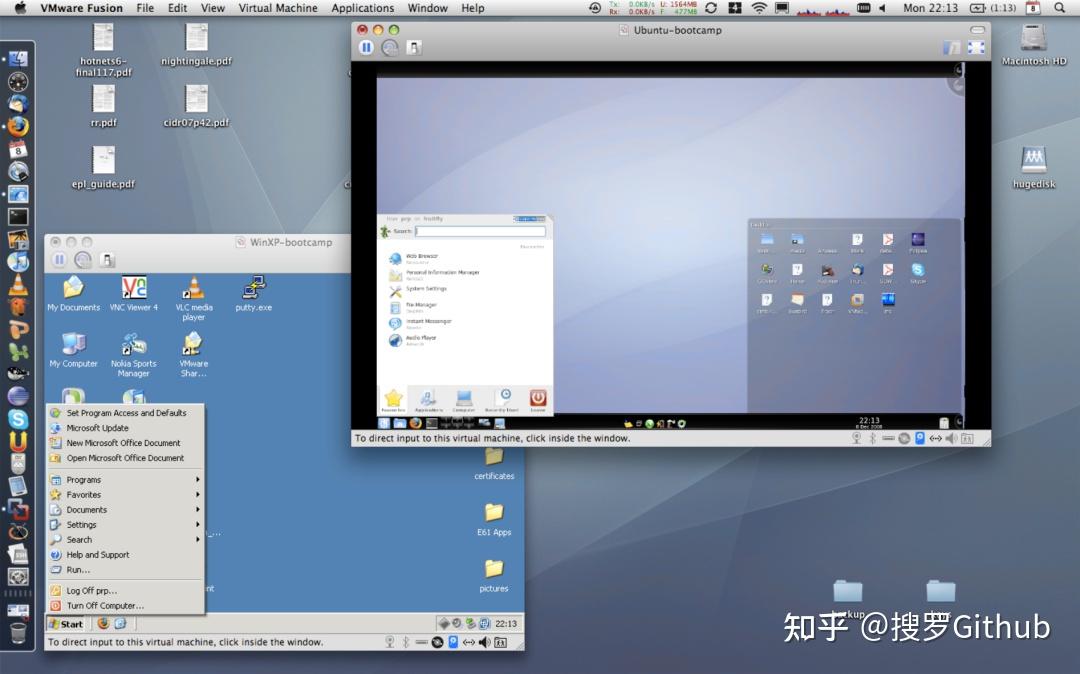Select the Computer tab in KDE launcher

point(464,400)
